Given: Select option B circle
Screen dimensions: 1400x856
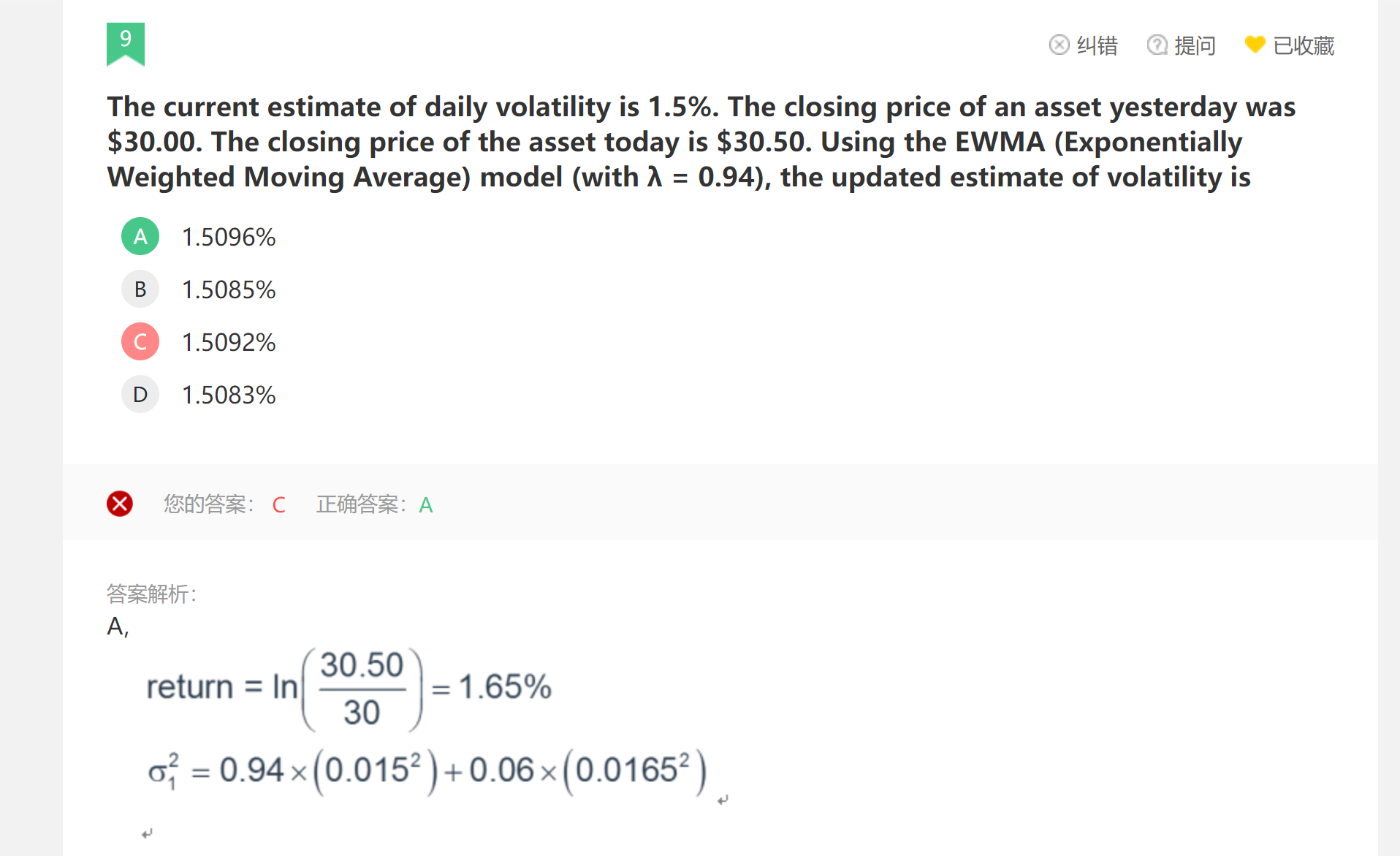Looking at the screenshot, I should pos(140,289).
